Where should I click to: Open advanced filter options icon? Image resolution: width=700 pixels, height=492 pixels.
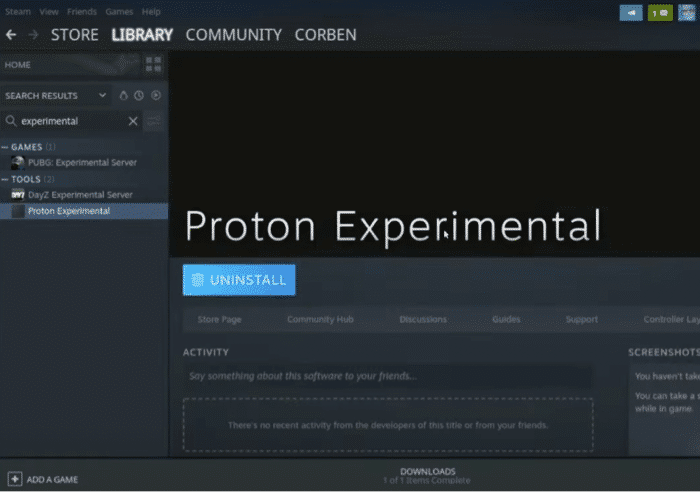coord(154,121)
